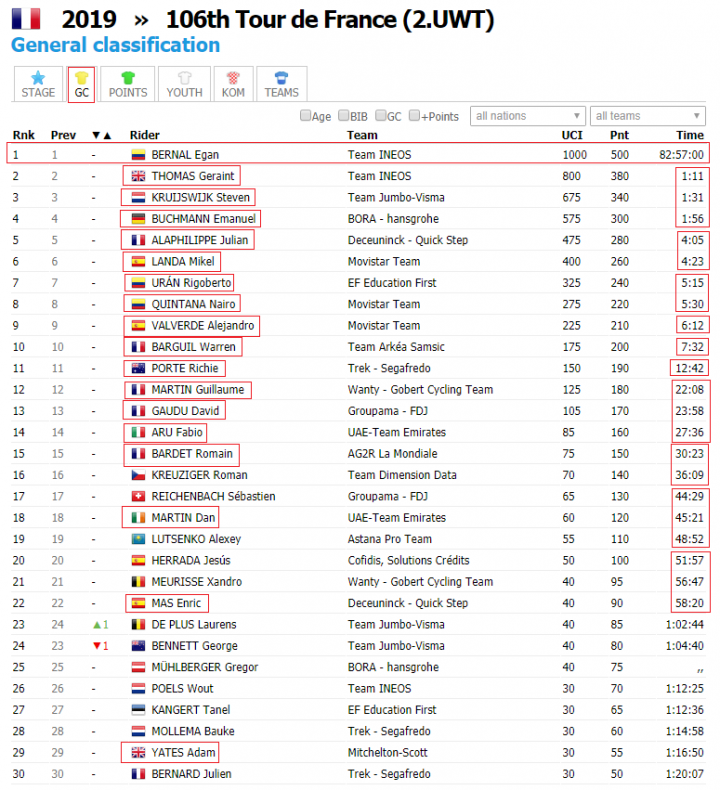View the KOM classification tab
Viewport: 720px width, 790px height.
coord(233,84)
